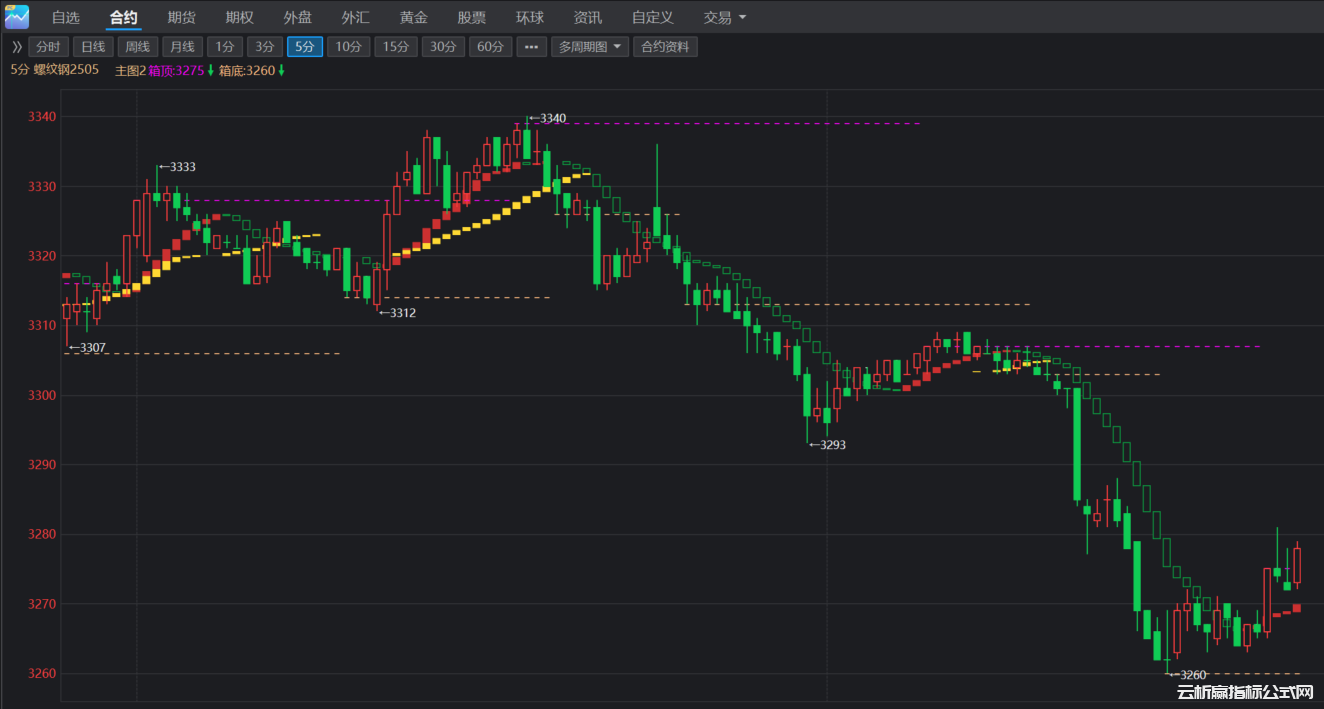This screenshot has height=709, width=1324.
Task: Open the 多周期图 dropdown
Action: (x=590, y=47)
